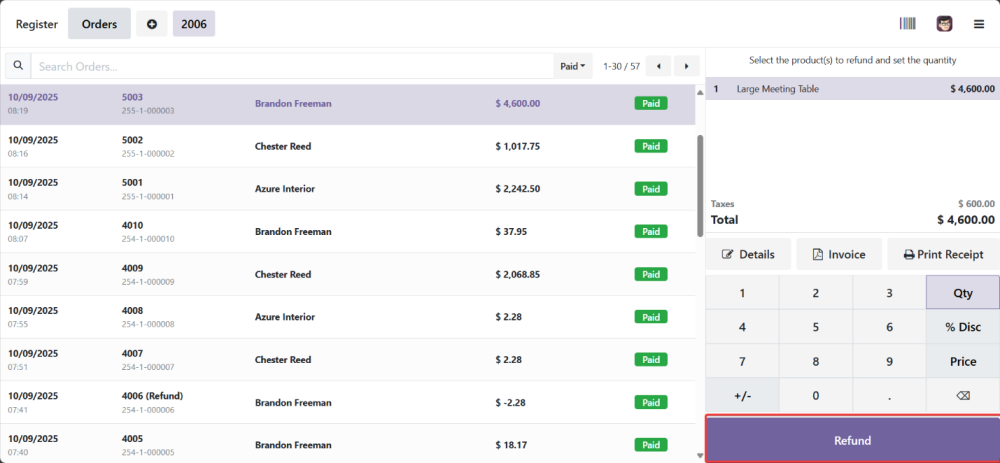Expand the Paid filter dropdown

(x=574, y=66)
